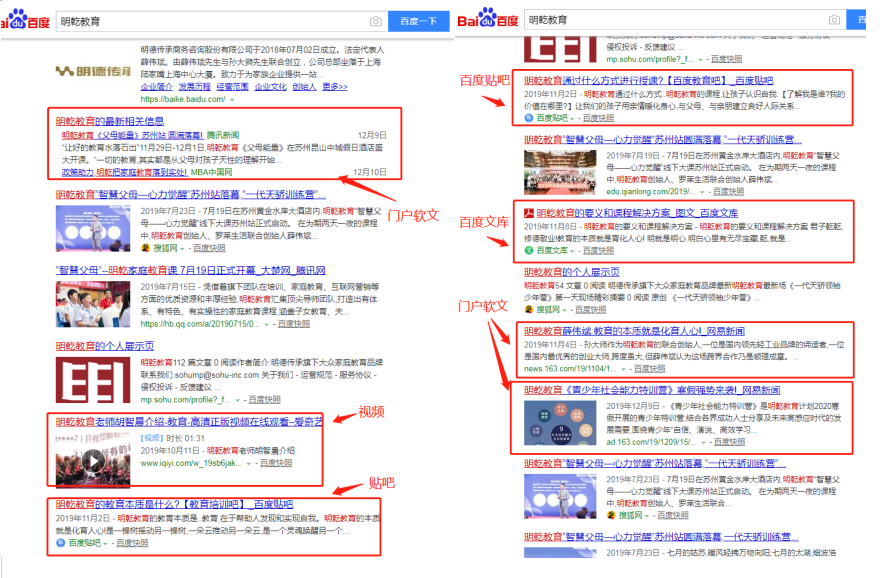Open the 胡智晨介绍 爱奇艺 video result title
888x578 pixels.
coord(189,421)
